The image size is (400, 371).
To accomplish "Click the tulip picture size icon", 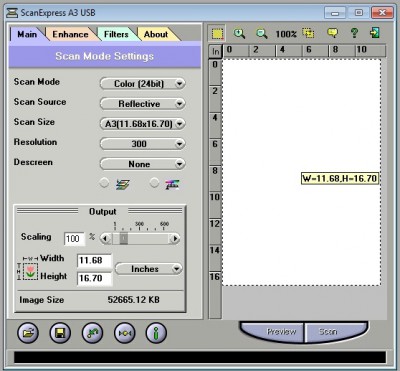I will [x=30, y=271].
